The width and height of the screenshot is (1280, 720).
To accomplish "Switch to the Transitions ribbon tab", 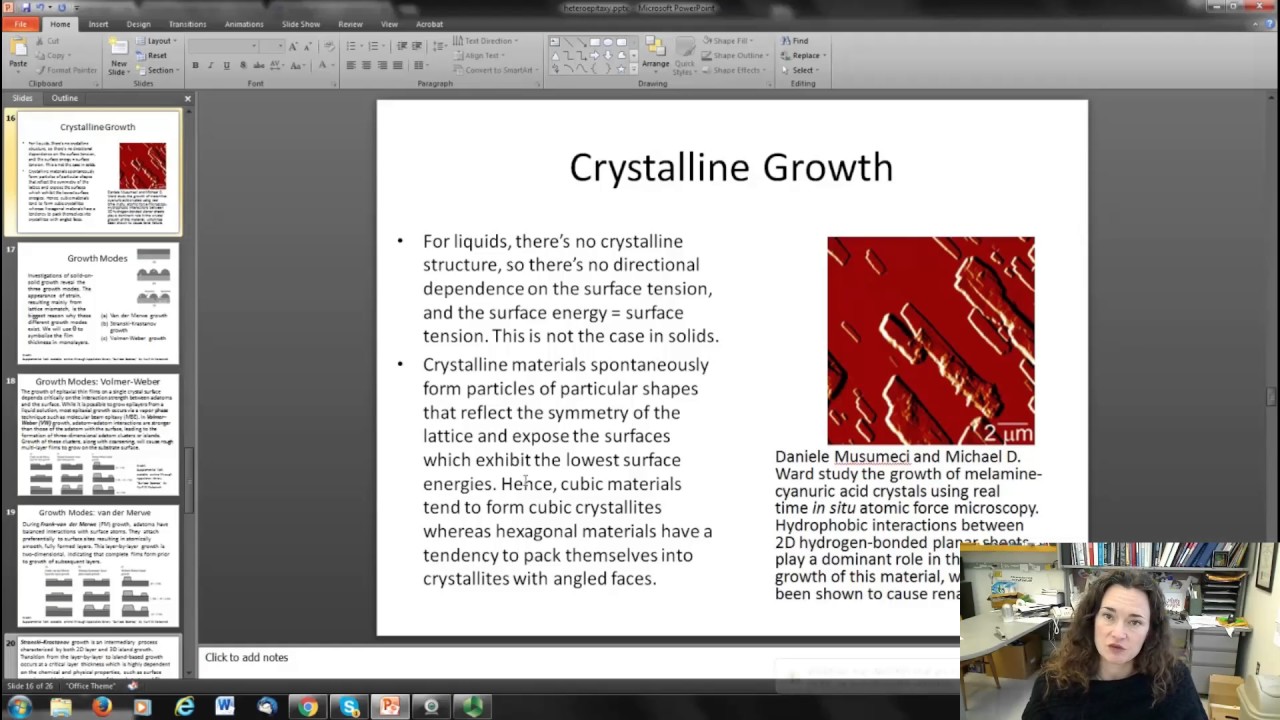I will coord(187,24).
